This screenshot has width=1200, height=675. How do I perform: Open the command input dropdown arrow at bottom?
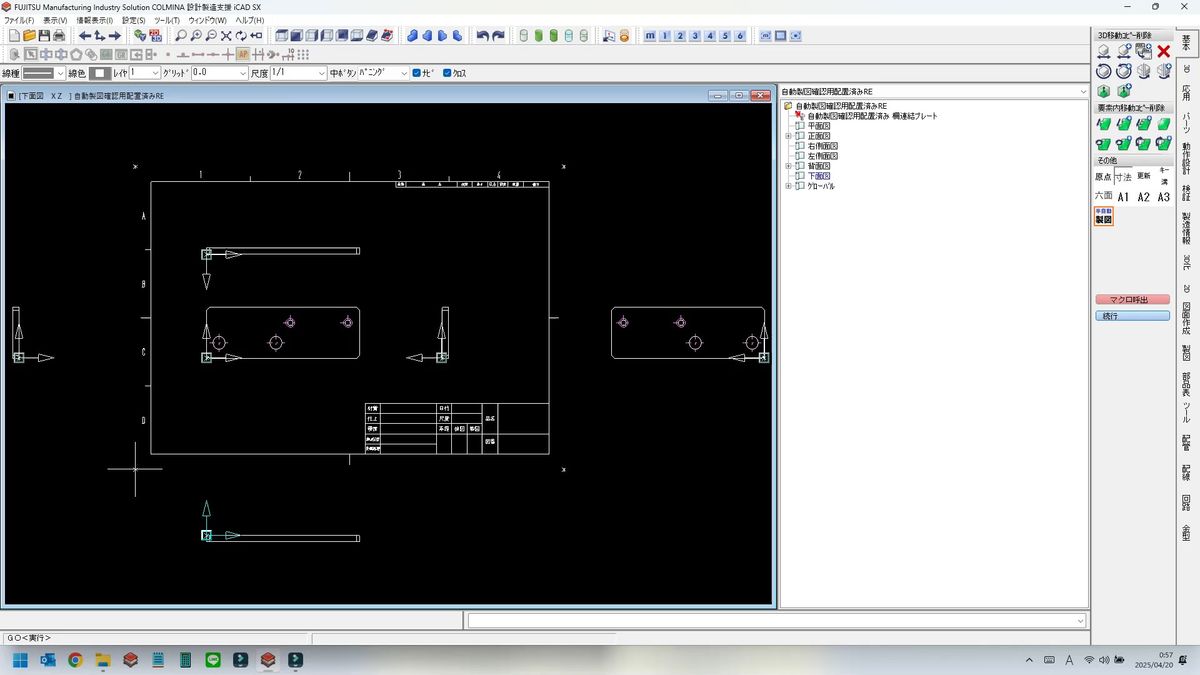click(1080, 621)
